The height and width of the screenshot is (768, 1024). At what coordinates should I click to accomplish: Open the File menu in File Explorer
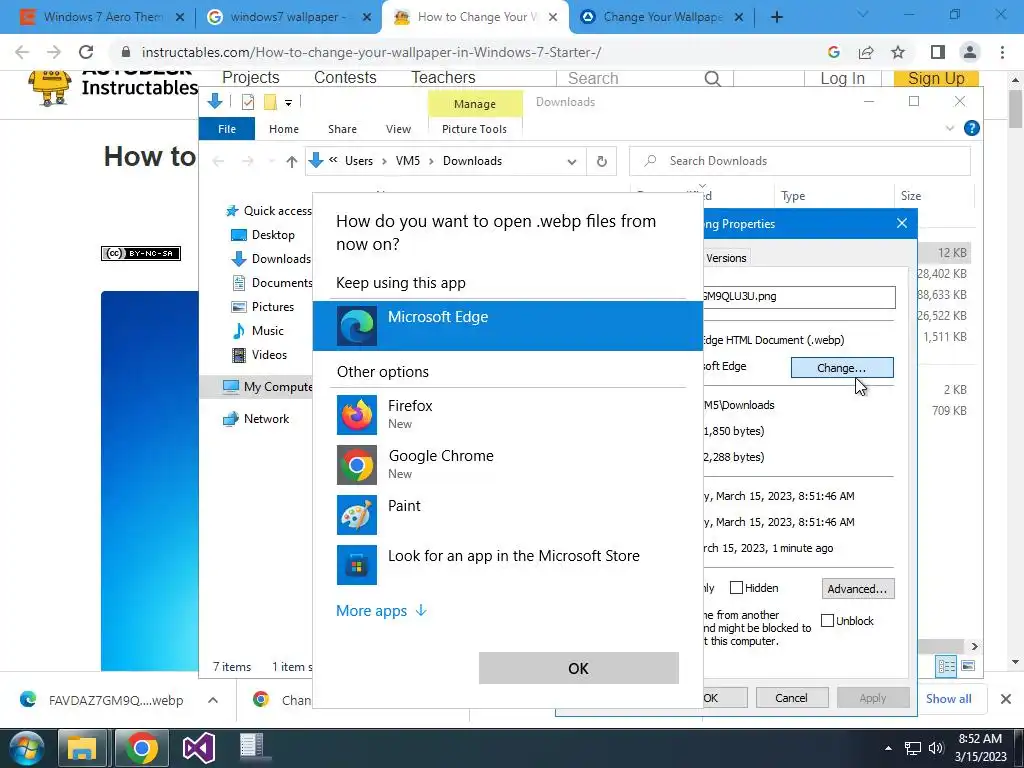pyautogui.click(x=227, y=129)
